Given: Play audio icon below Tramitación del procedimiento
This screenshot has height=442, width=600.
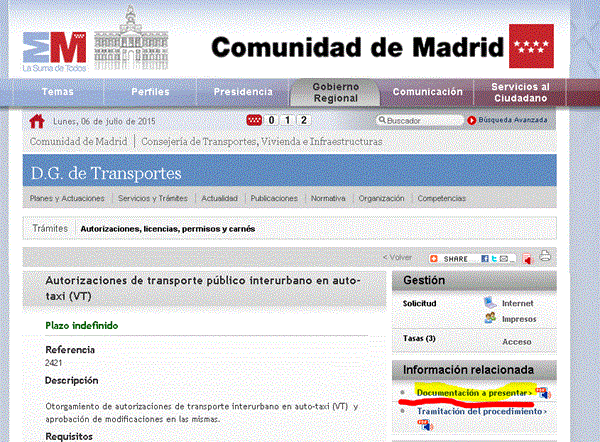Looking at the screenshot, I should (x=425, y=425).
